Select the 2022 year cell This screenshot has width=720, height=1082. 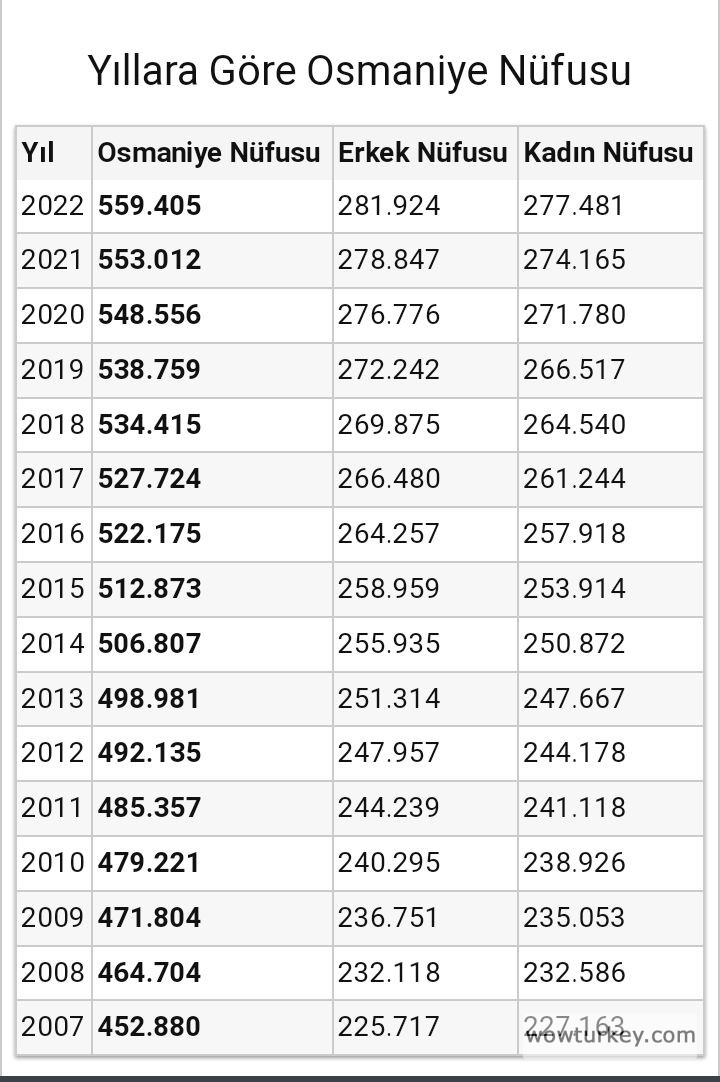(x=53, y=206)
